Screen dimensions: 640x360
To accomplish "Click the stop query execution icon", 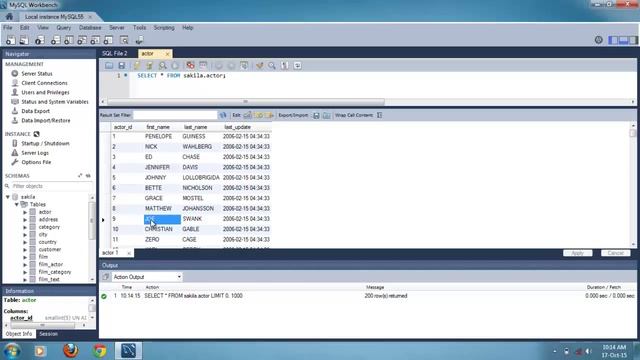I will 175,65.
